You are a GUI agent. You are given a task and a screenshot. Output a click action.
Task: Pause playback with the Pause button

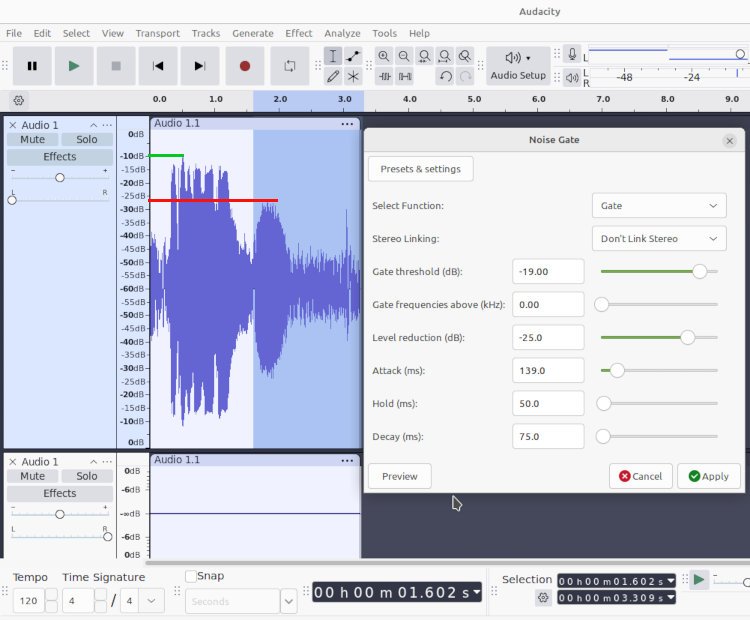click(32, 66)
